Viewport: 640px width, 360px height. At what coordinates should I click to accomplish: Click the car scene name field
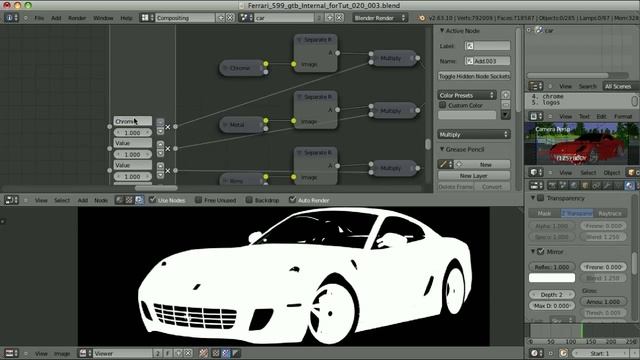[284, 18]
